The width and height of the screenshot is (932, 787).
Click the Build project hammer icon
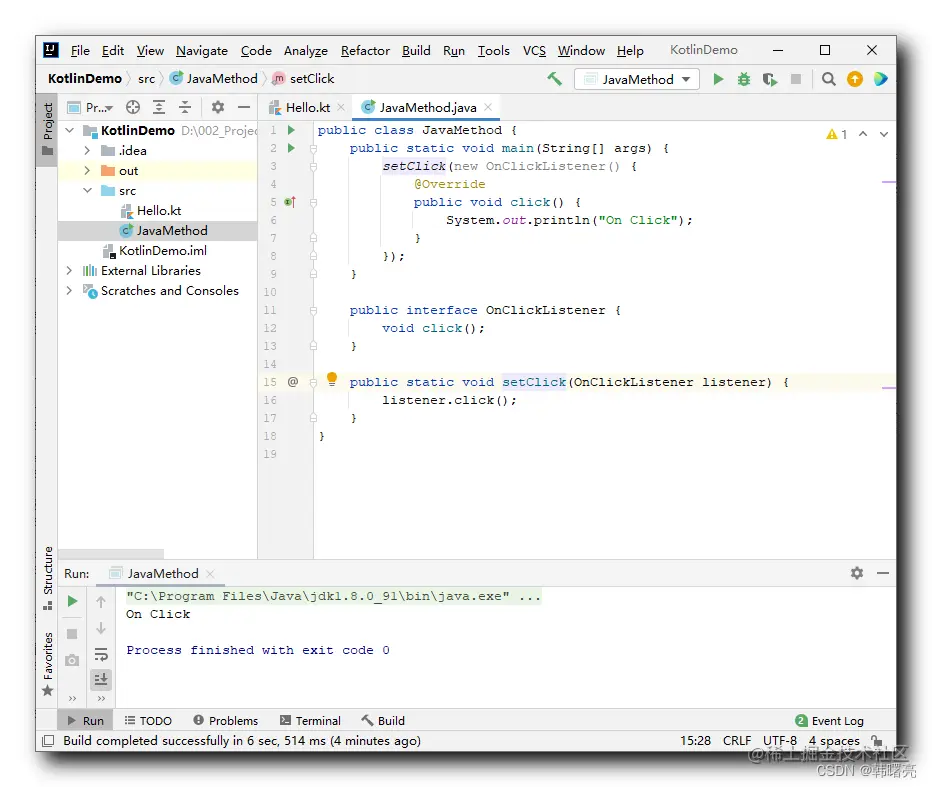tap(555, 78)
